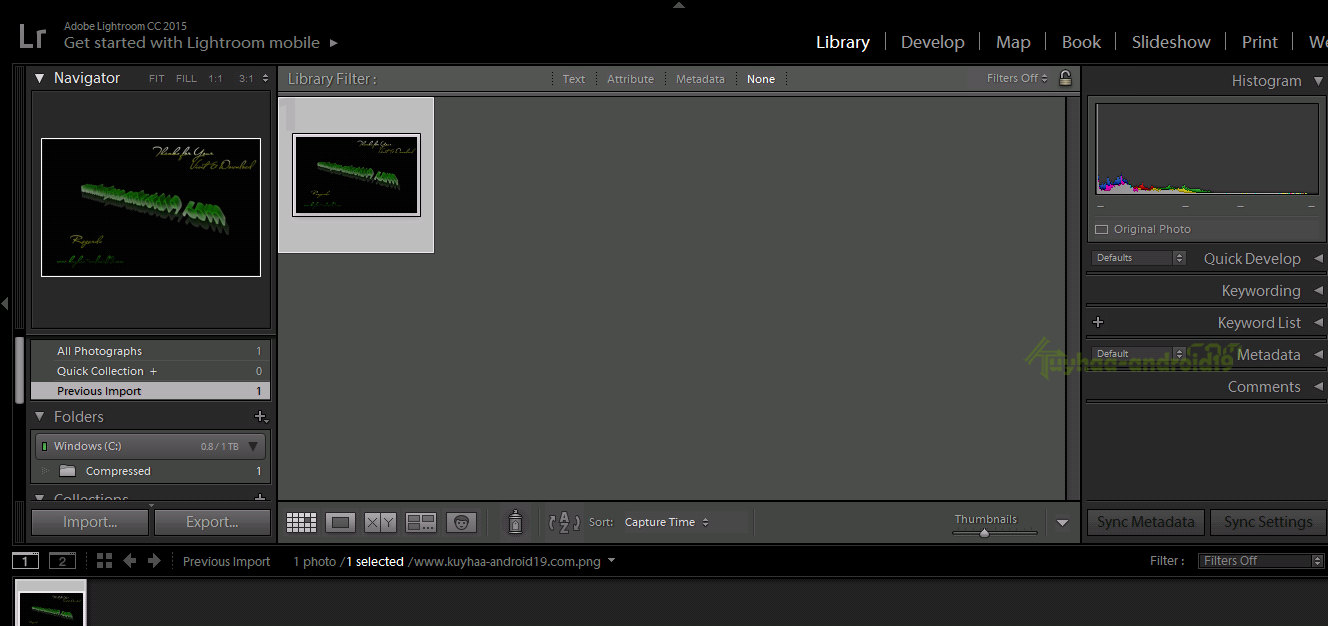
Task: Go back with filmstrip left arrow
Action: coord(130,561)
